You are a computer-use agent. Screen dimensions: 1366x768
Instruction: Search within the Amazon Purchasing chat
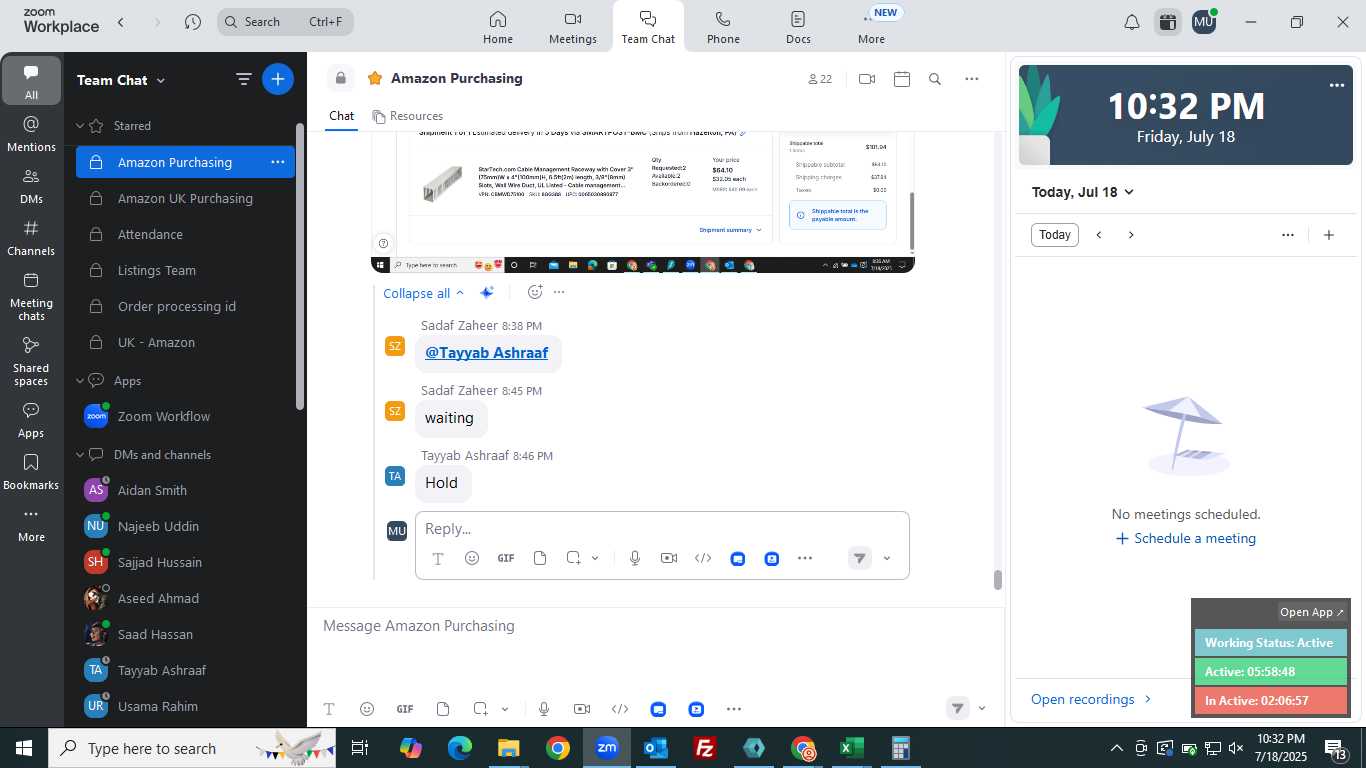935,79
